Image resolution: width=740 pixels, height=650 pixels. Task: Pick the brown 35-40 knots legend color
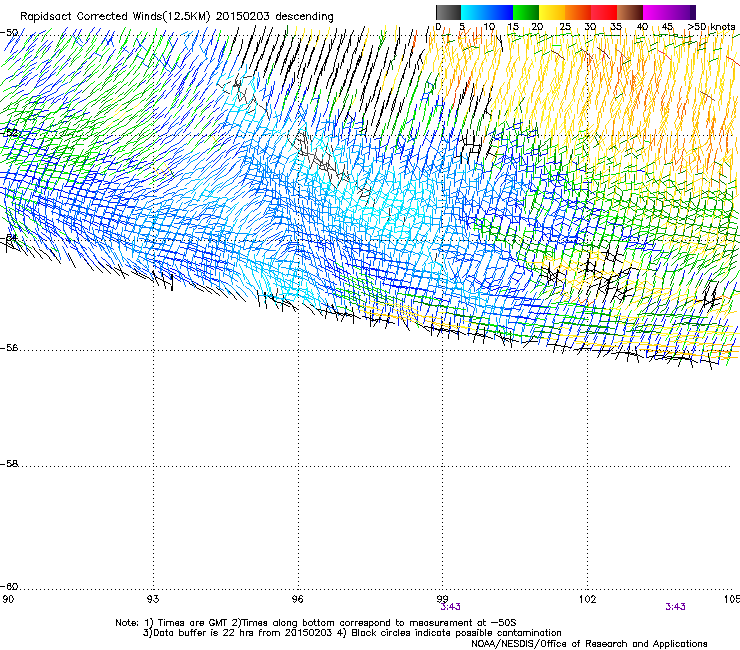tap(630, 12)
